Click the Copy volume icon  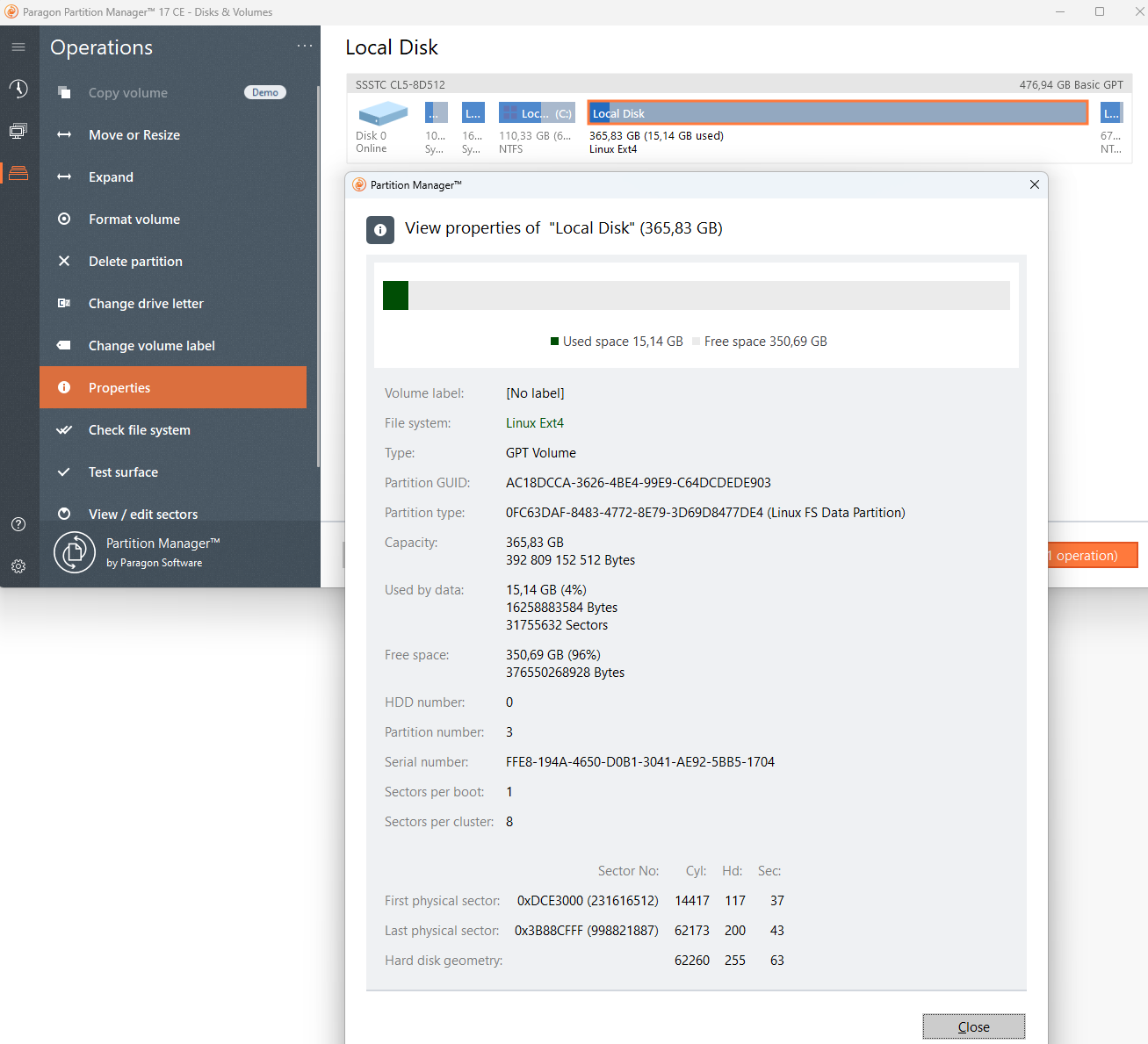click(64, 92)
